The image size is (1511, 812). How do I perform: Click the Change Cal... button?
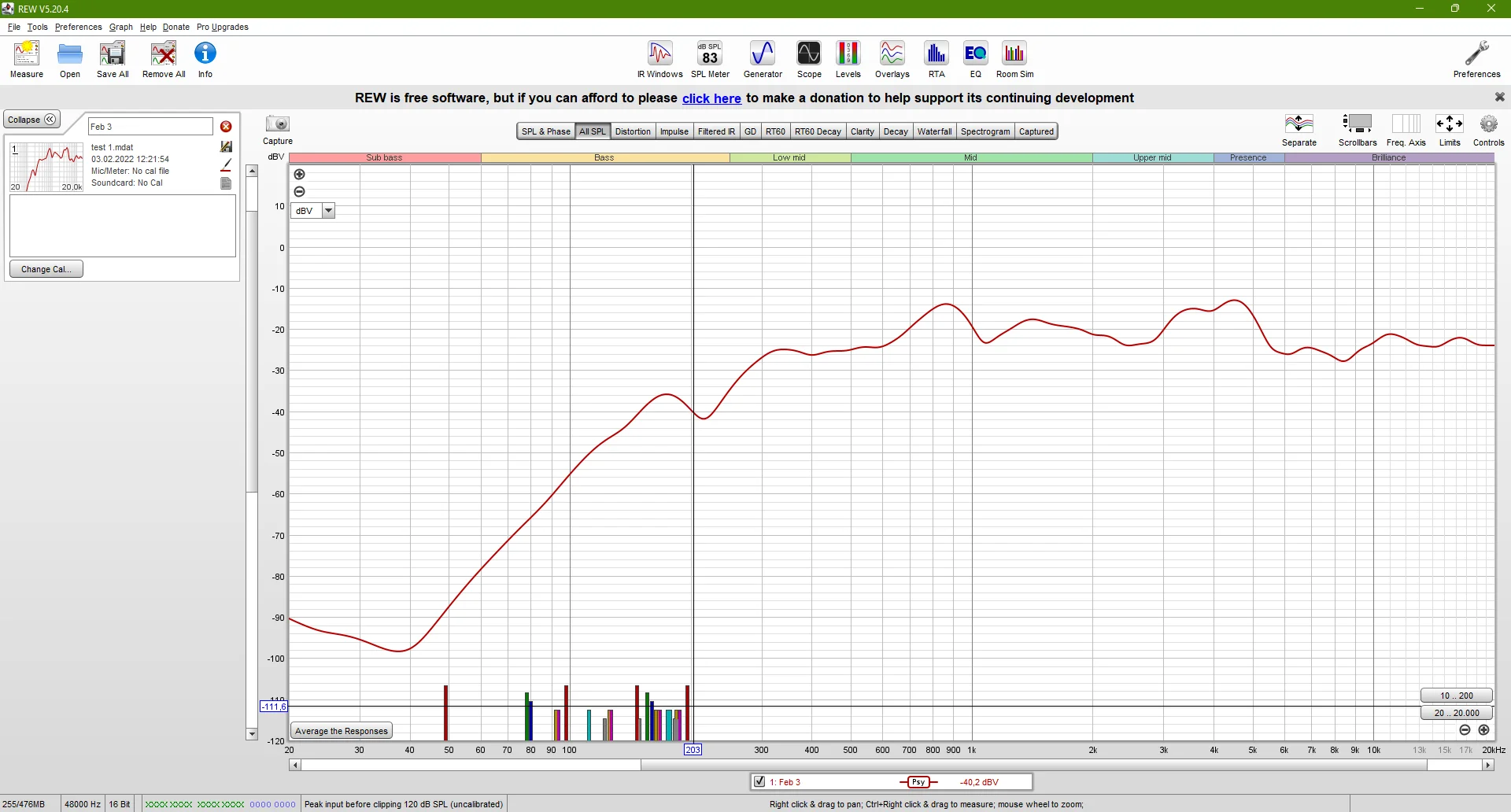click(46, 269)
